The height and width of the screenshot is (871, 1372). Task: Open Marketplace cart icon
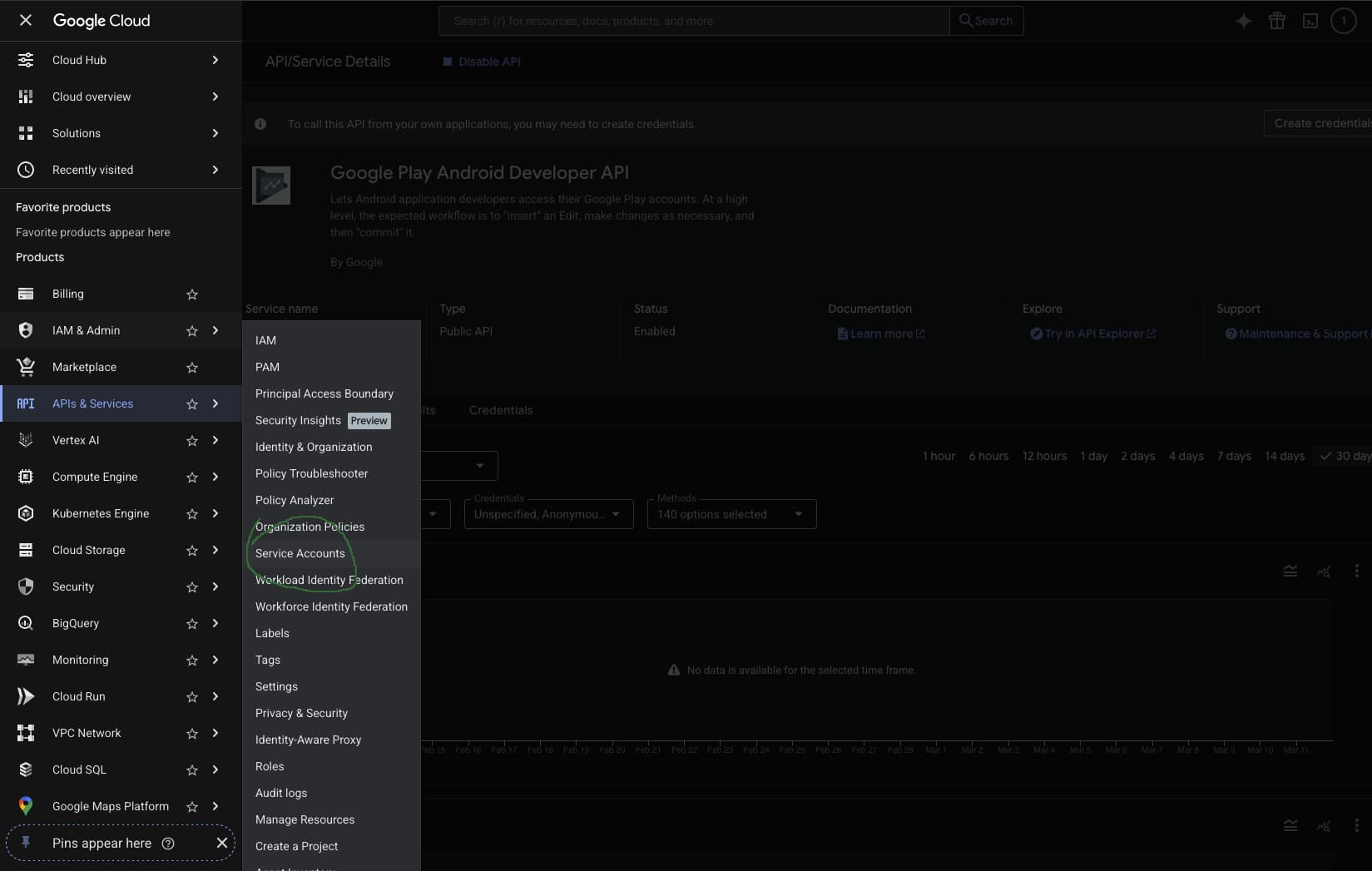point(26,367)
